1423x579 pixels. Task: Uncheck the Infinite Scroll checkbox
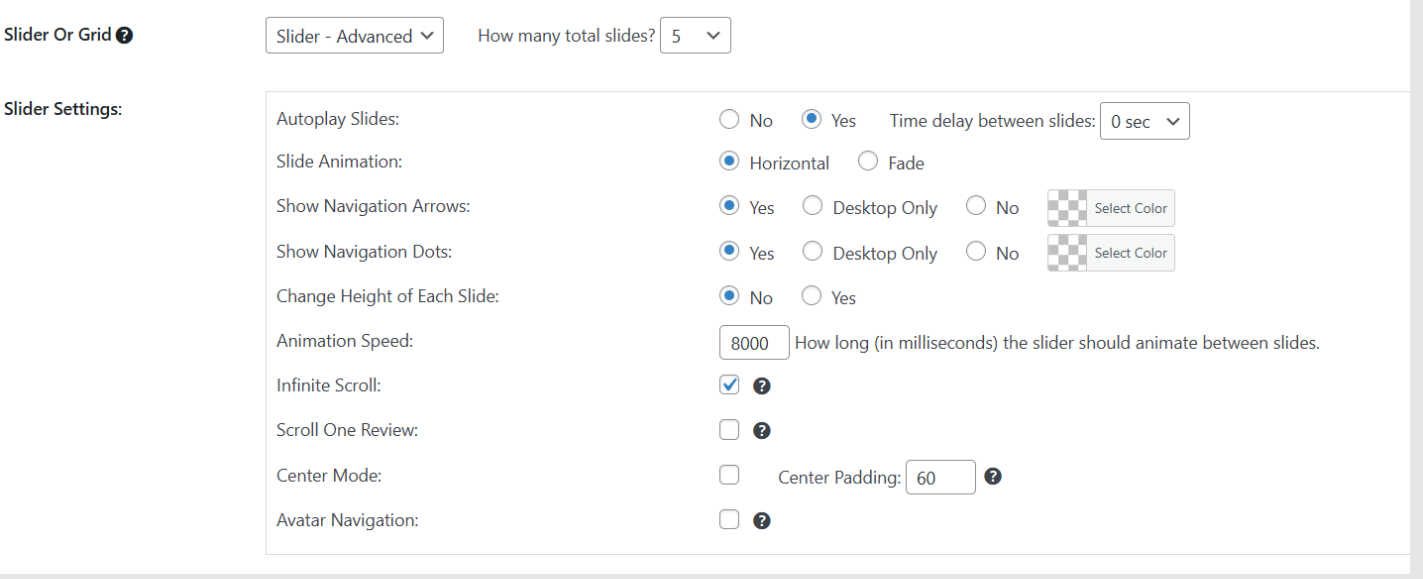click(729, 385)
